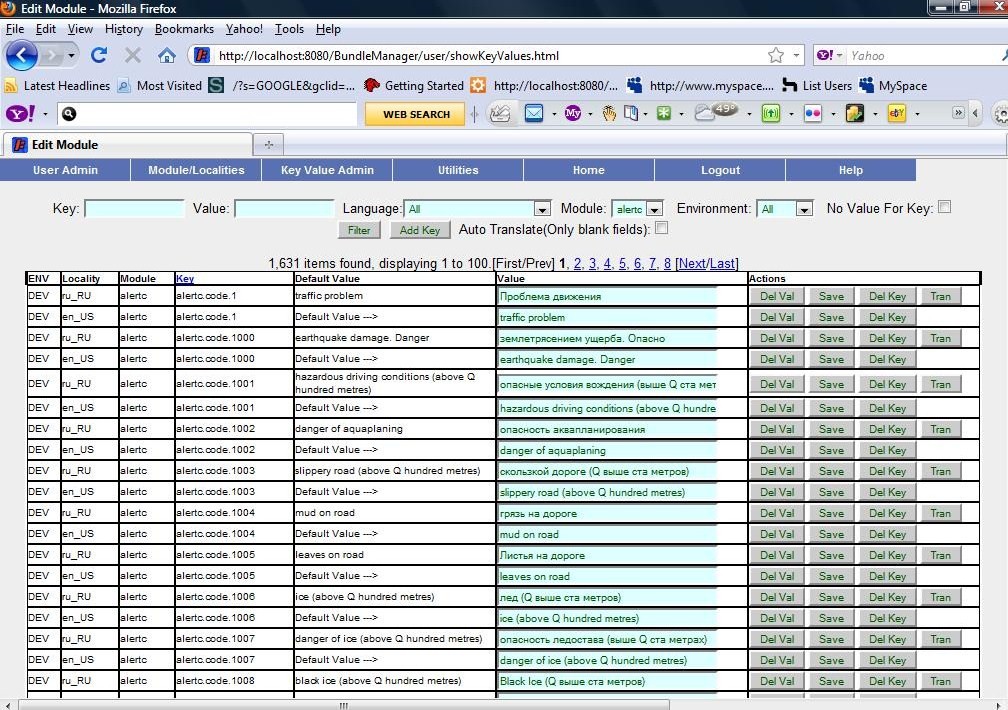Open a new tab with plus button
Image resolution: width=1008 pixels, height=710 pixels.
click(x=268, y=144)
